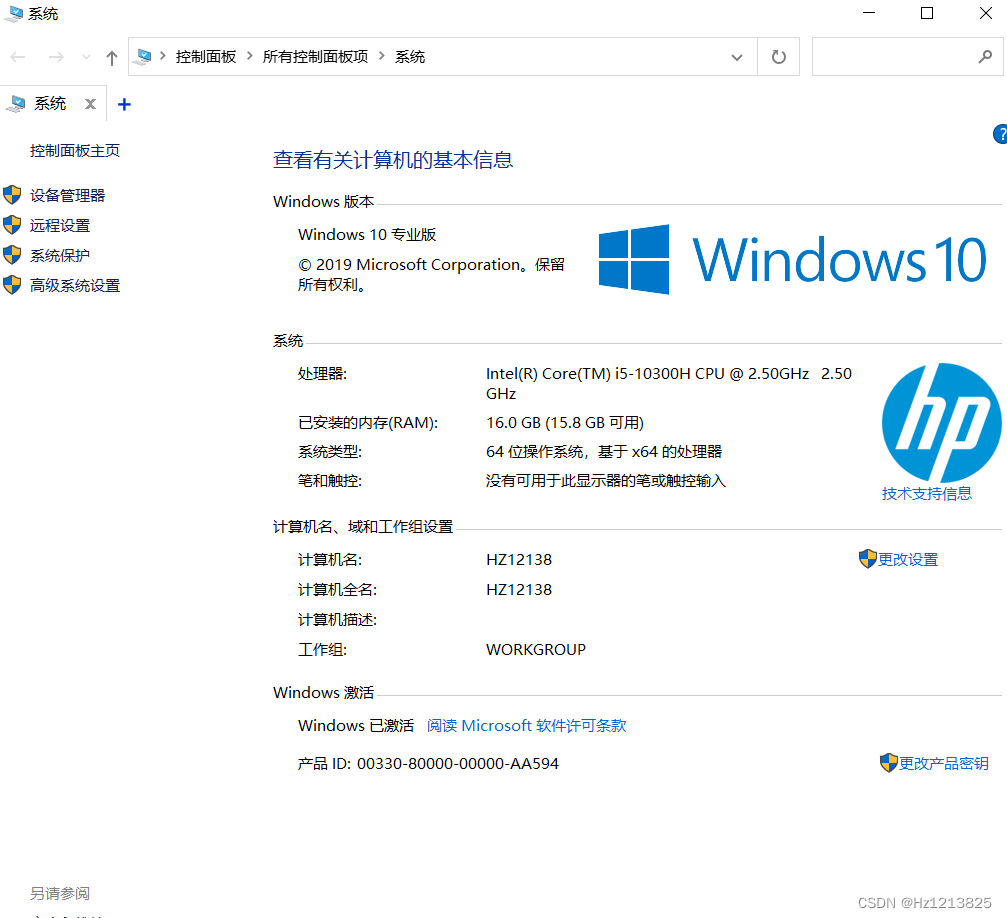The height and width of the screenshot is (918, 1007).
Task: Click shield icon beside 更改产品密钥
Action: (x=889, y=763)
